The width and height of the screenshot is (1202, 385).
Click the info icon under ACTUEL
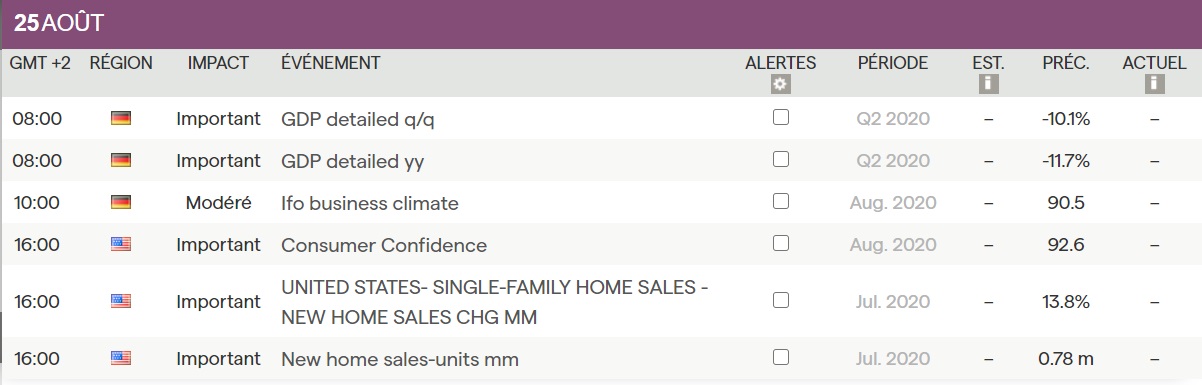1154,84
